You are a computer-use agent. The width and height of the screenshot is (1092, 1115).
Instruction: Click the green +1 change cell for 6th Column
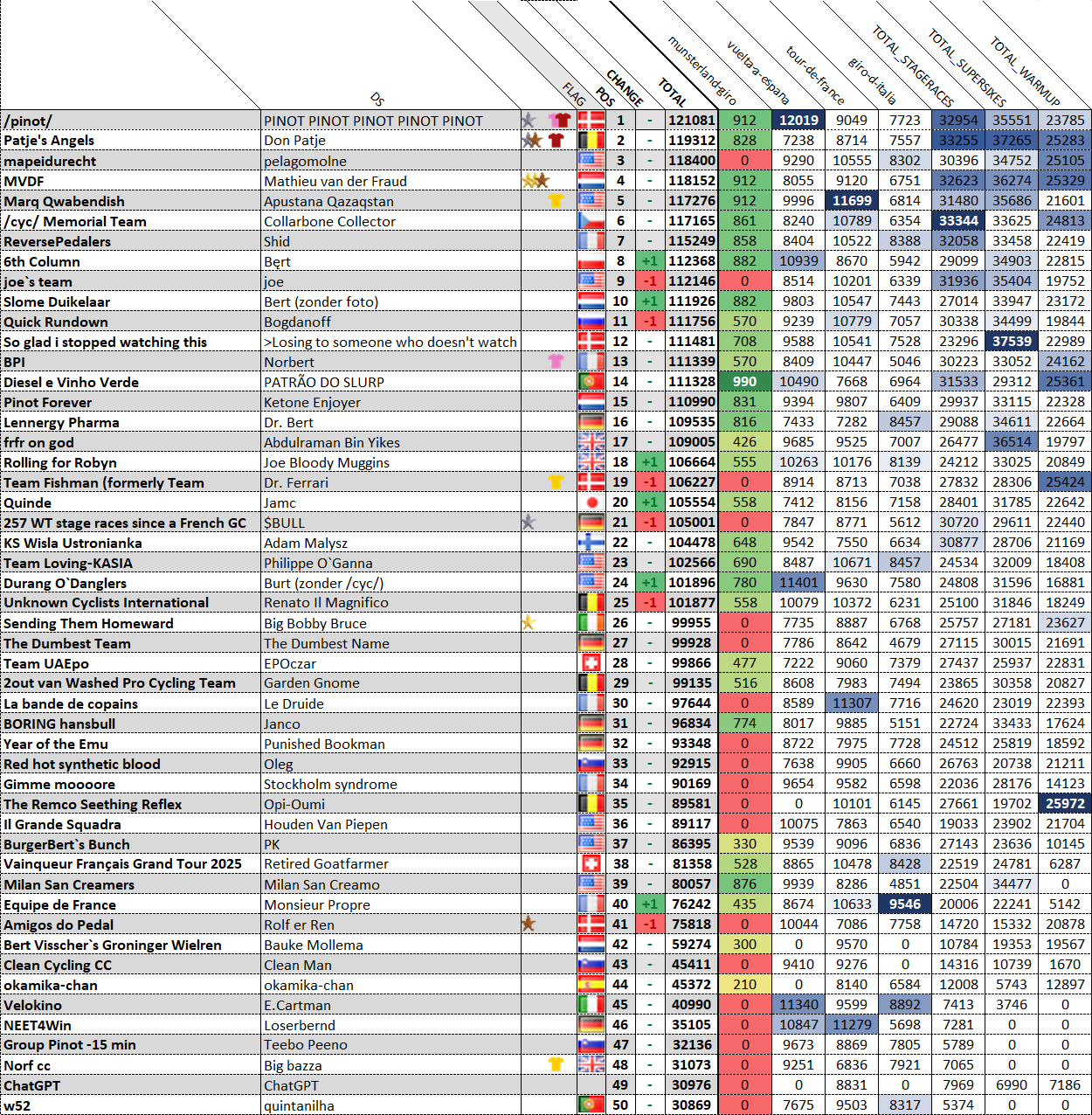point(649,261)
